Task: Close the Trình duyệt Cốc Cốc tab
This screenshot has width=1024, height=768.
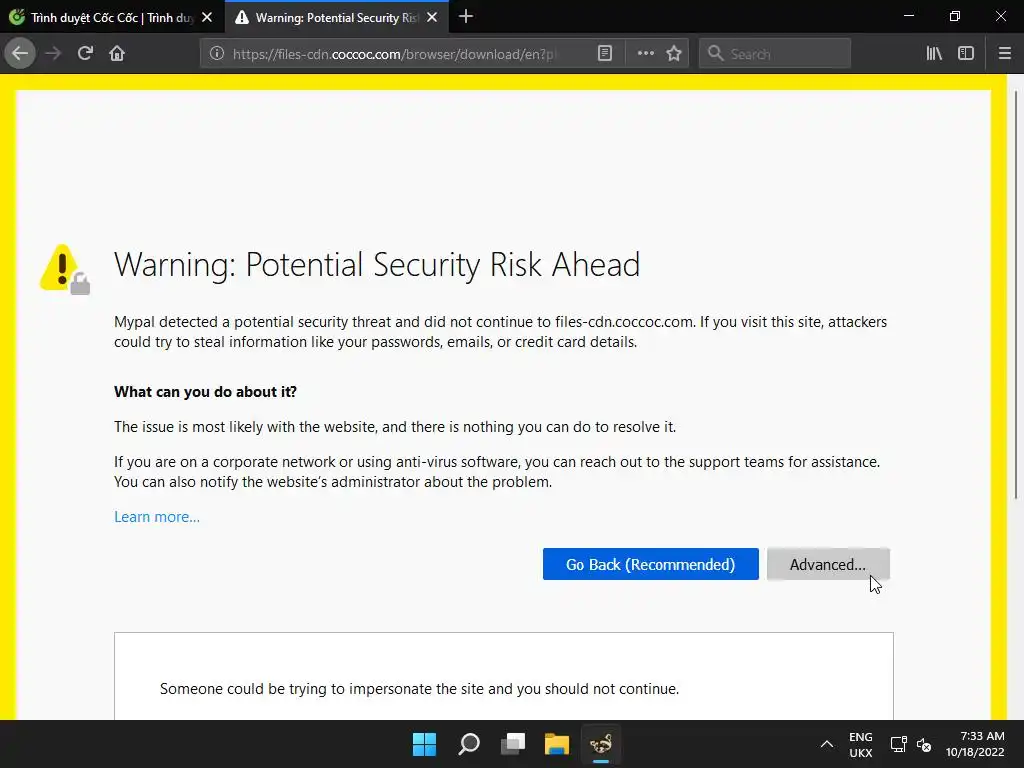Action: pyautogui.click(x=207, y=18)
